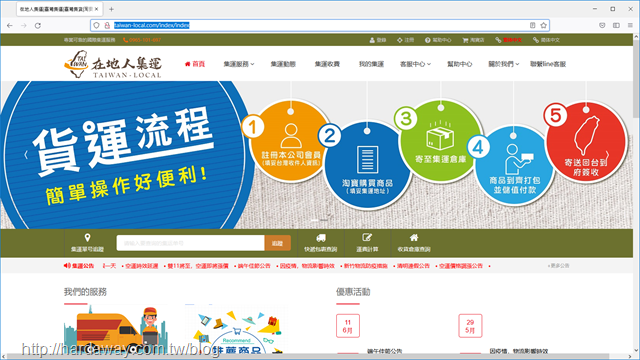
Task: Go back with the browser back arrow
Action: 10,25
